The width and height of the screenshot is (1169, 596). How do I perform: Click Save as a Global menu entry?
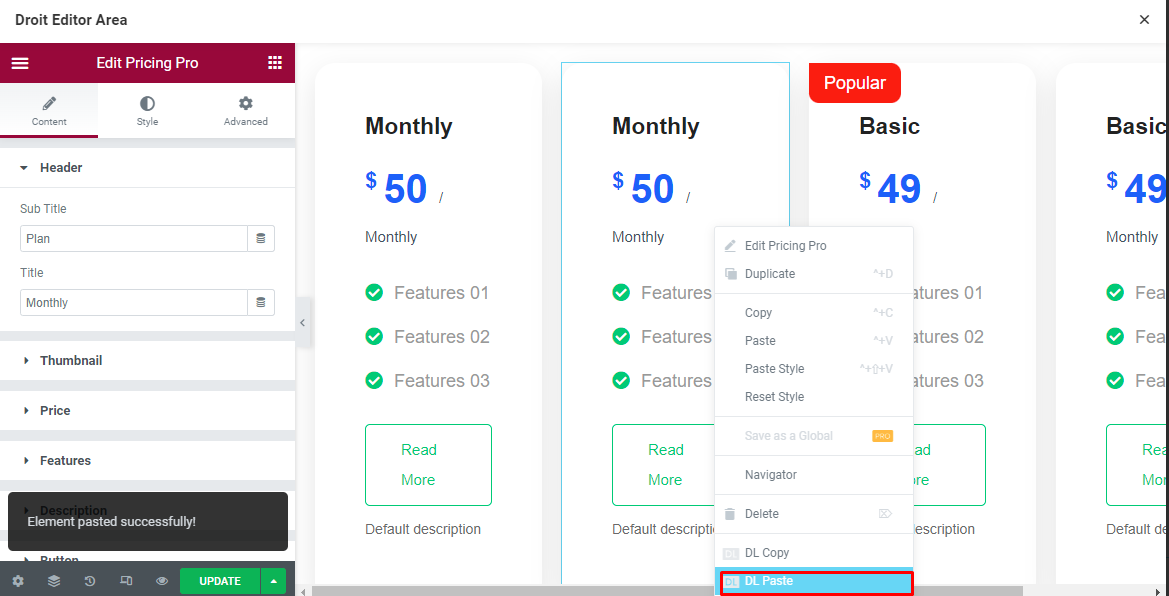click(813, 436)
